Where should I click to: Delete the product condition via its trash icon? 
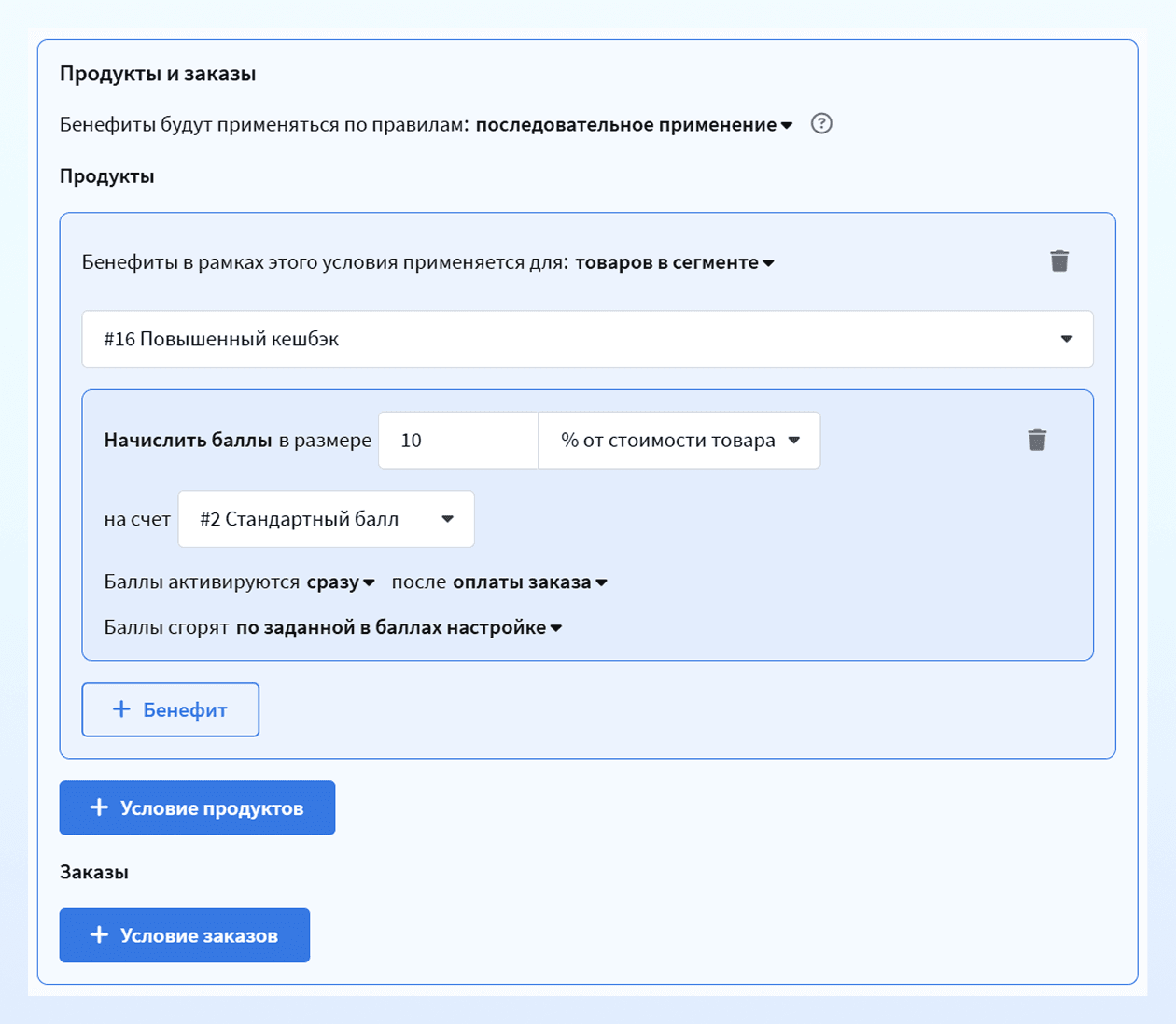tap(1059, 260)
